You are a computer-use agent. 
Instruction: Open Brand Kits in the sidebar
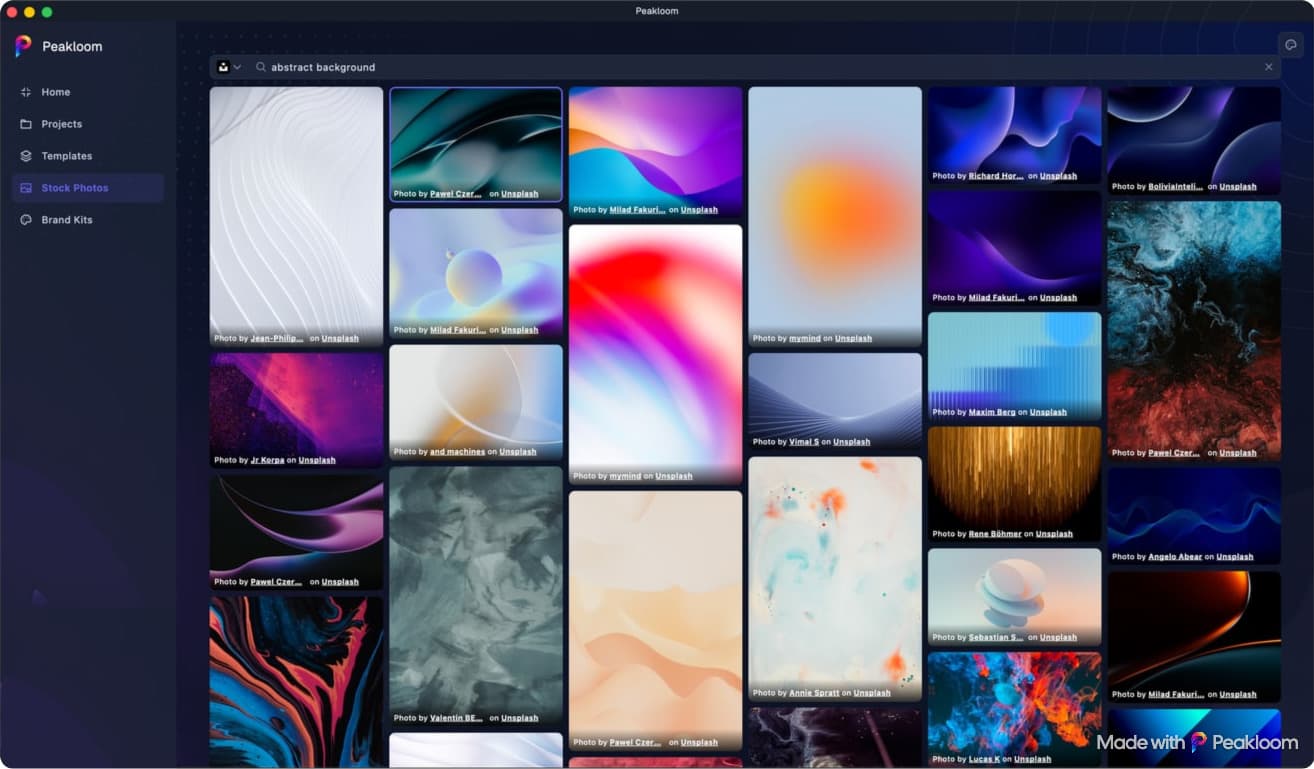click(88, 220)
